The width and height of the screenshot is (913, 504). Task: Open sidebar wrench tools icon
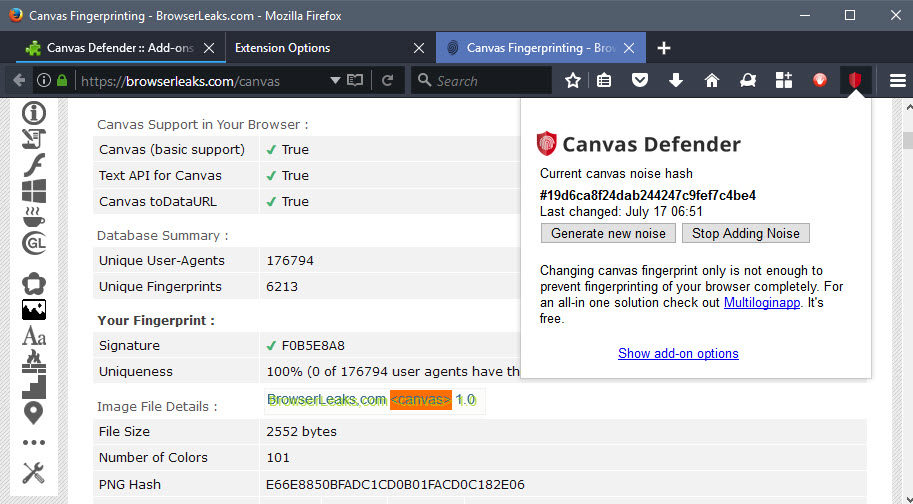[x=34, y=473]
